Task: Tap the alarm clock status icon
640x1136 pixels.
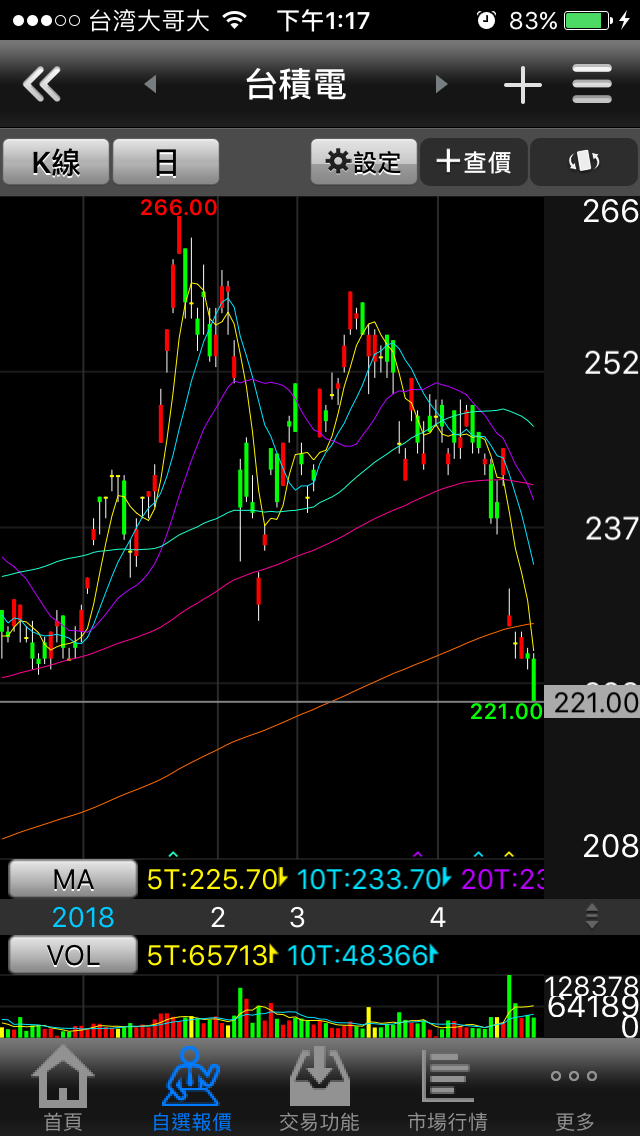Action: click(486, 20)
